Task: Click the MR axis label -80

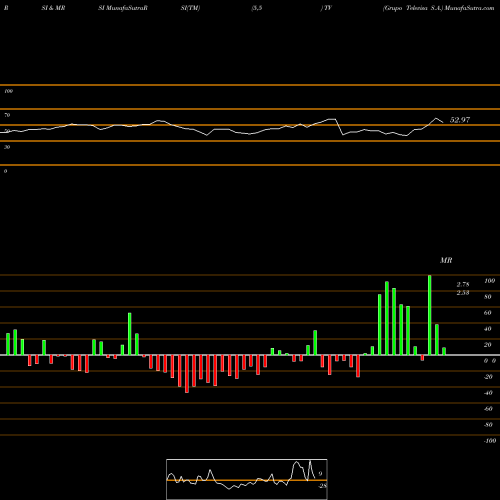Action: (488, 425)
